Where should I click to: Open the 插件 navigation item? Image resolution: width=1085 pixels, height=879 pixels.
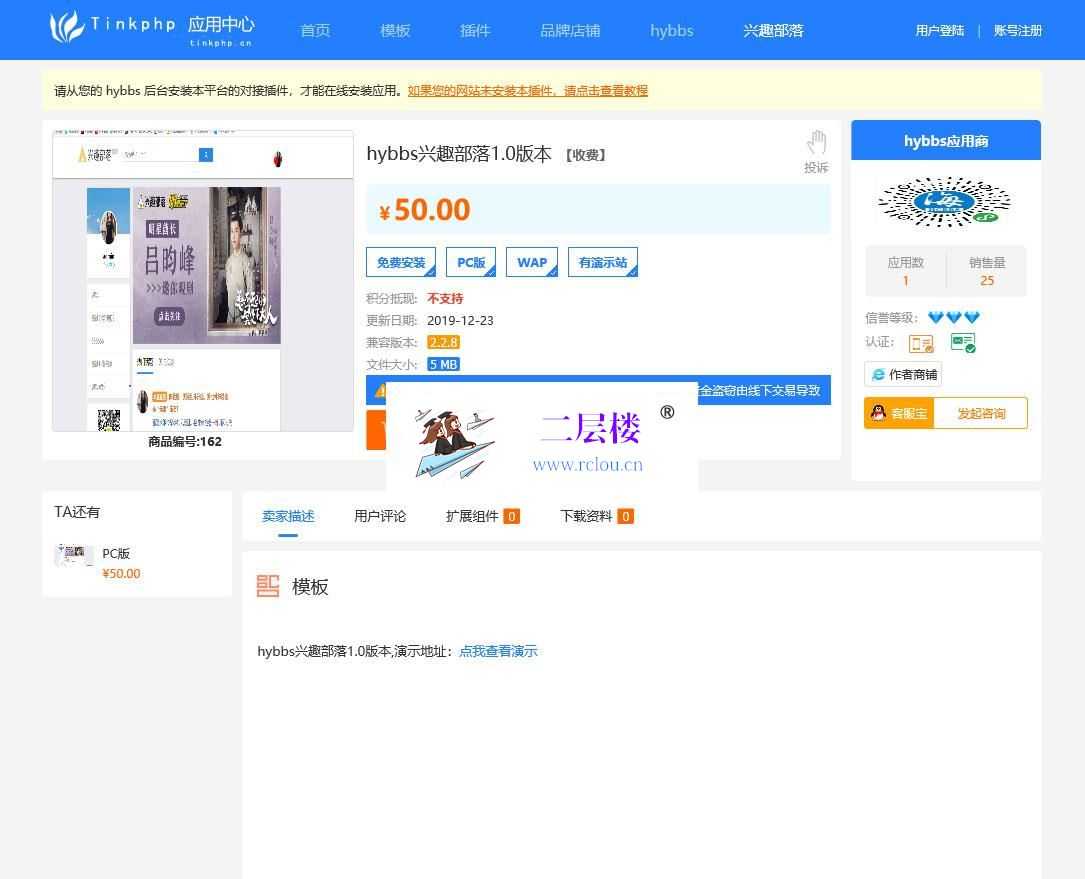[475, 30]
